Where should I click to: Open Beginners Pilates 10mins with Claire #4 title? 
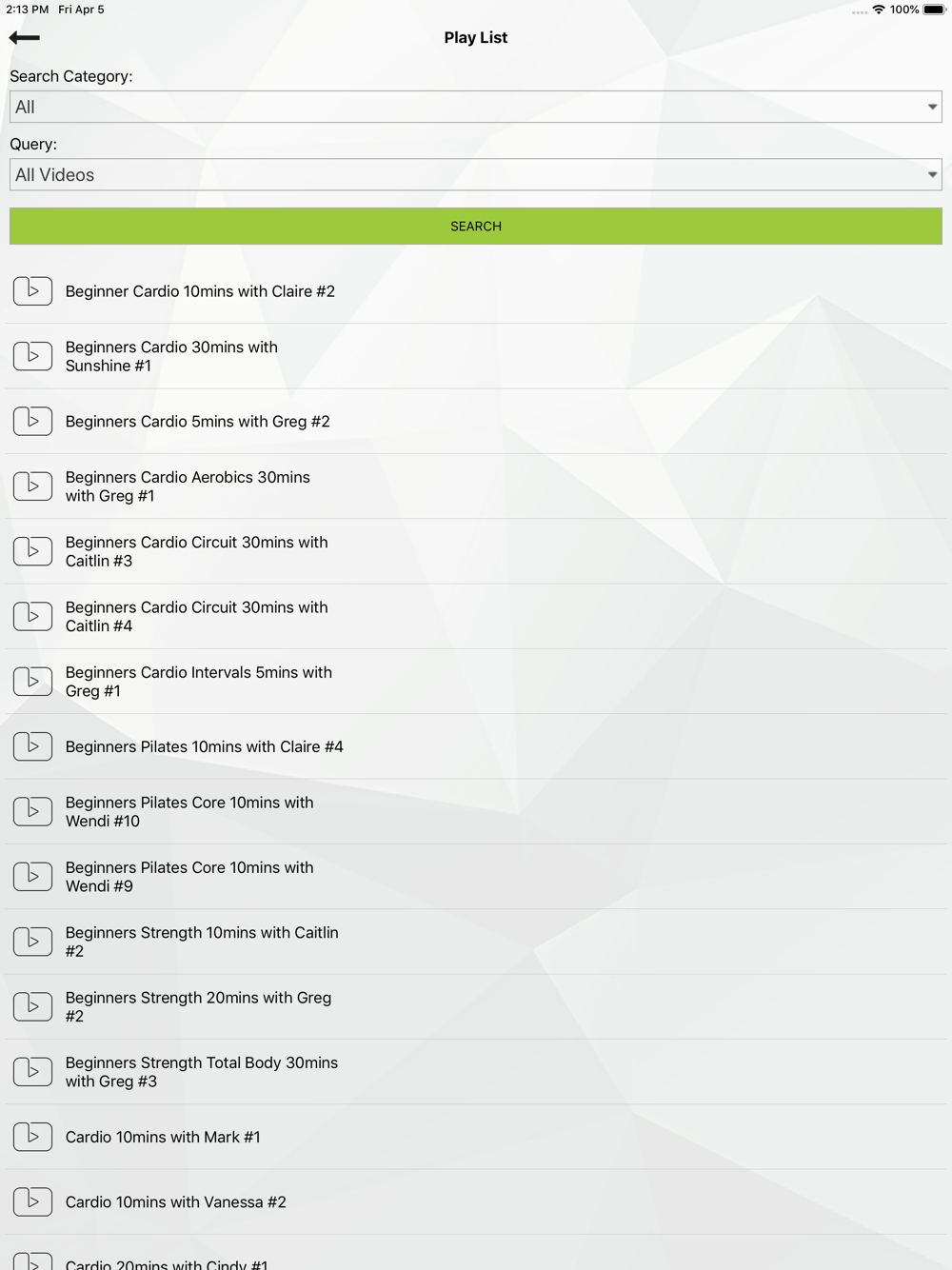204,746
